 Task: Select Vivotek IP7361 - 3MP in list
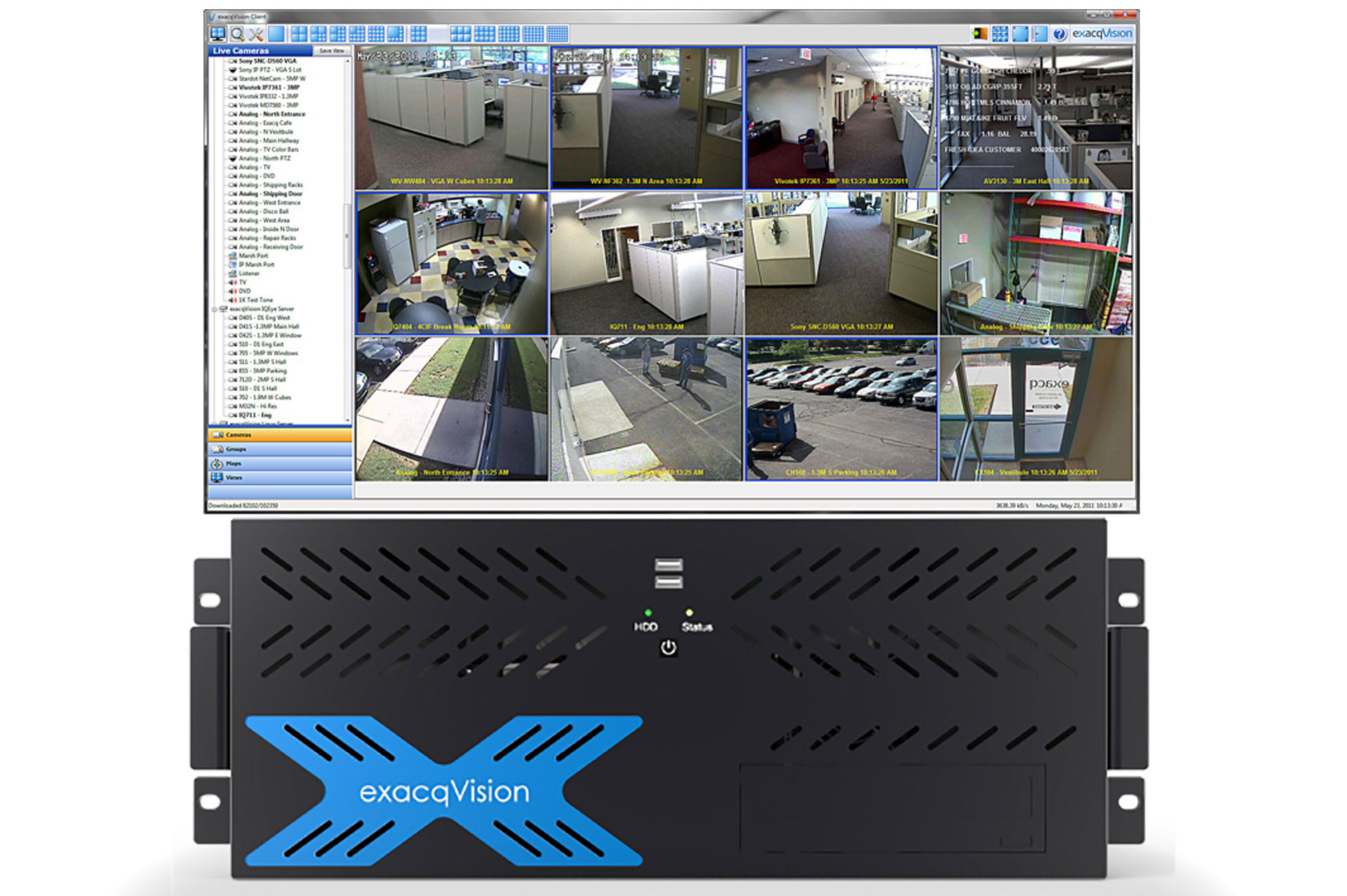[x=269, y=88]
